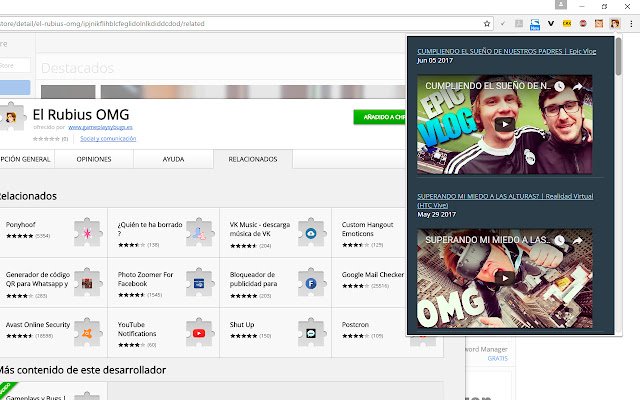Open 'Photo Zoomer For Facebook' listing title
The height and width of the screenshot is (400, 640).
point(145,279)
